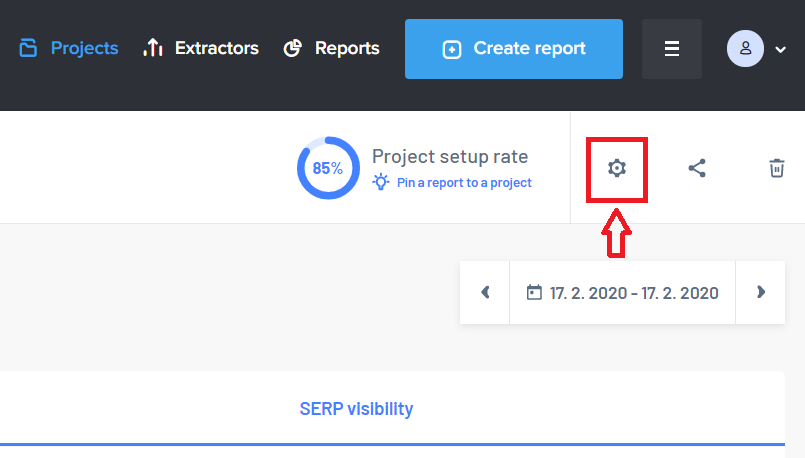Open the Reports menu item
This screenshot has height=458, width=805.
point(332,48)
